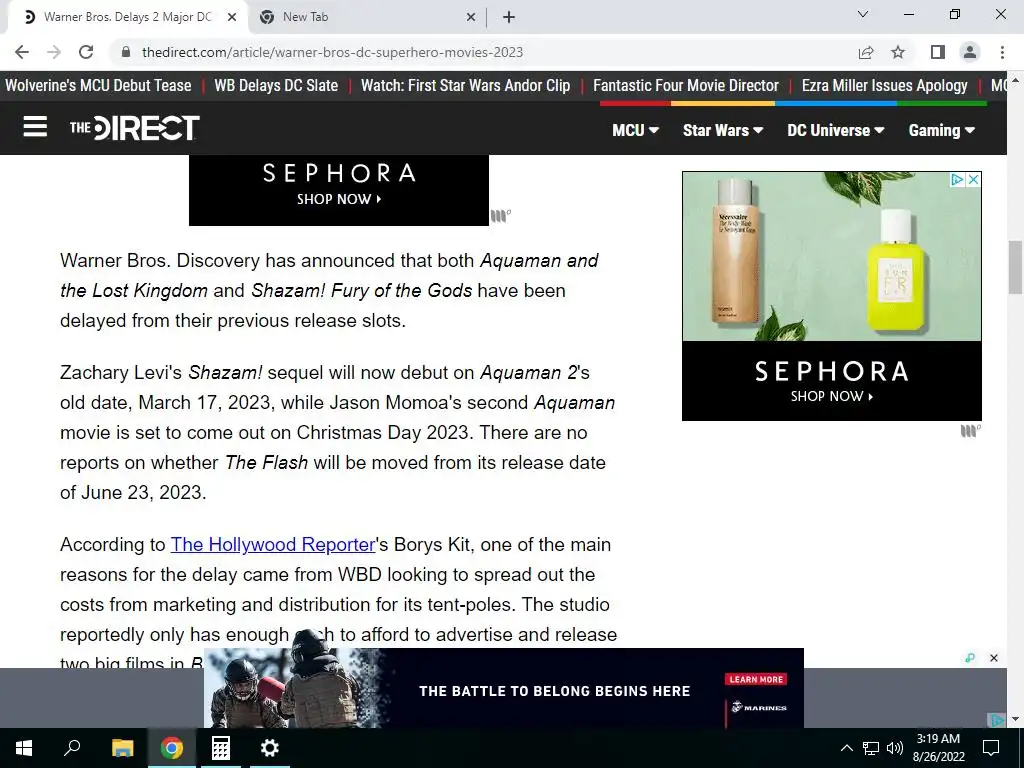Open AdChoices icon on sidebar ad
The width and height of the screenshot is (1024, 768).
(957, 180)
